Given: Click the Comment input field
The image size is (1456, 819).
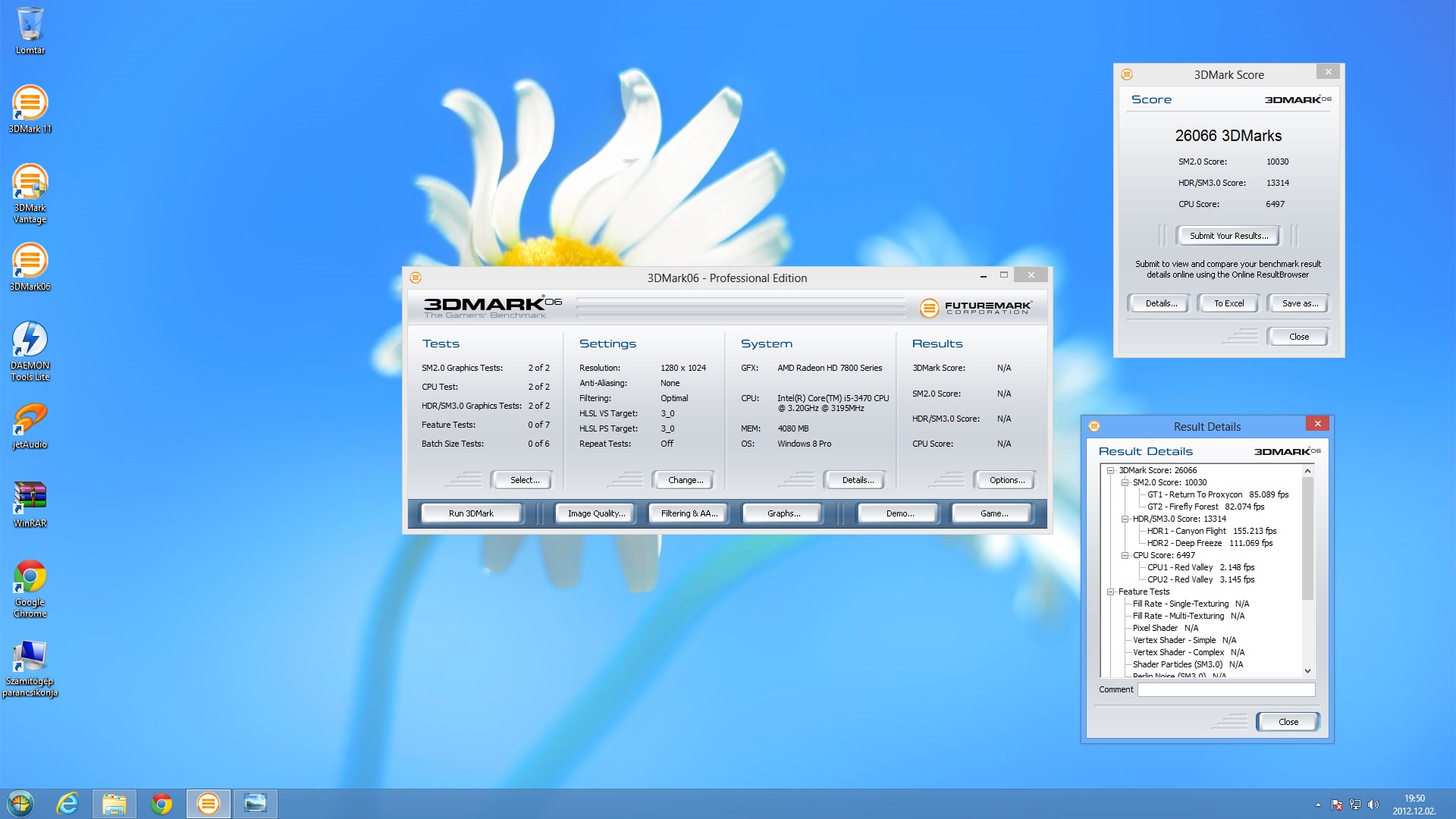Looking at the screenshot, I should pyautogui.click(x=1226, y=689).
